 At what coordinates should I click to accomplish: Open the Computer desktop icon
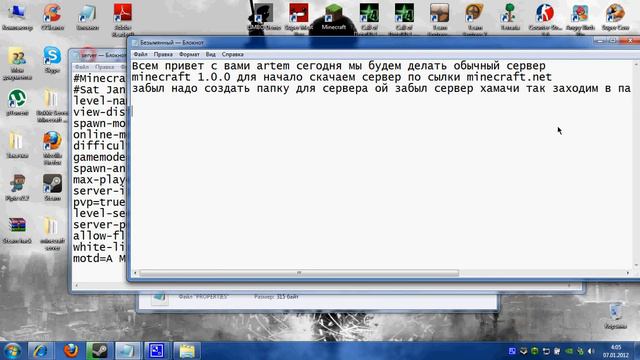[x=17, y=17]
